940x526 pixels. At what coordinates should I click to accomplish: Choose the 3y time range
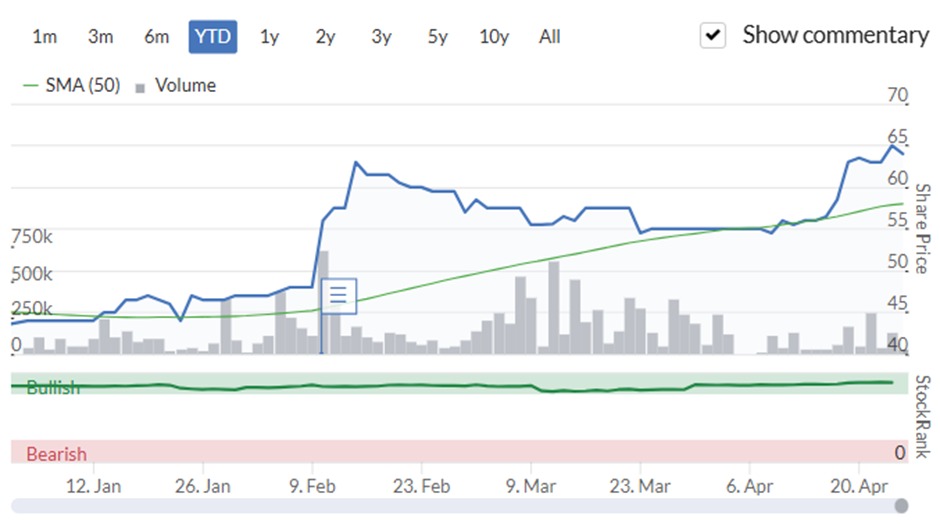pos(381,37)
